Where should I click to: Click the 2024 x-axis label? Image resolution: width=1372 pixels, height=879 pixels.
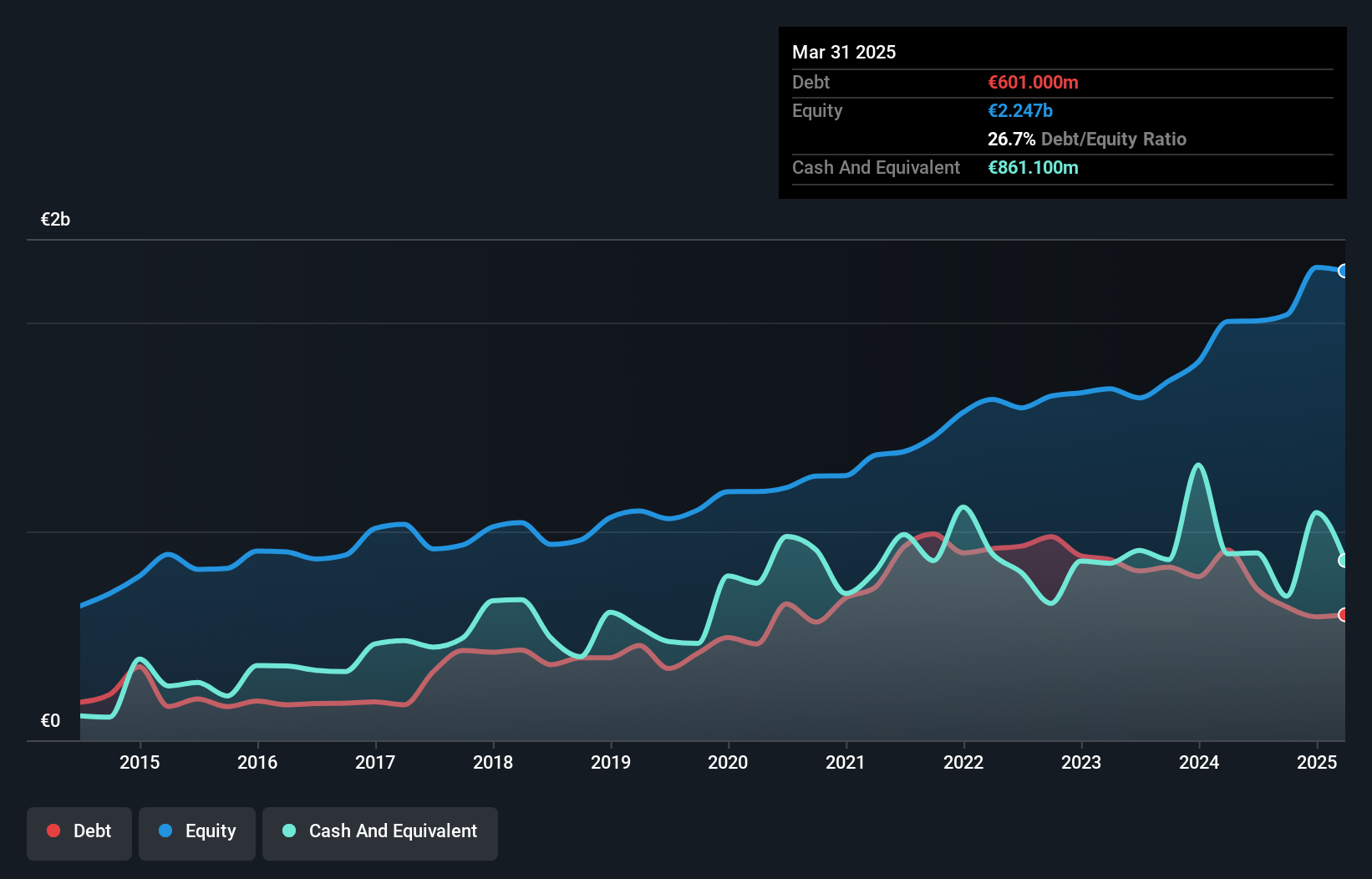tap(1199, 762)
